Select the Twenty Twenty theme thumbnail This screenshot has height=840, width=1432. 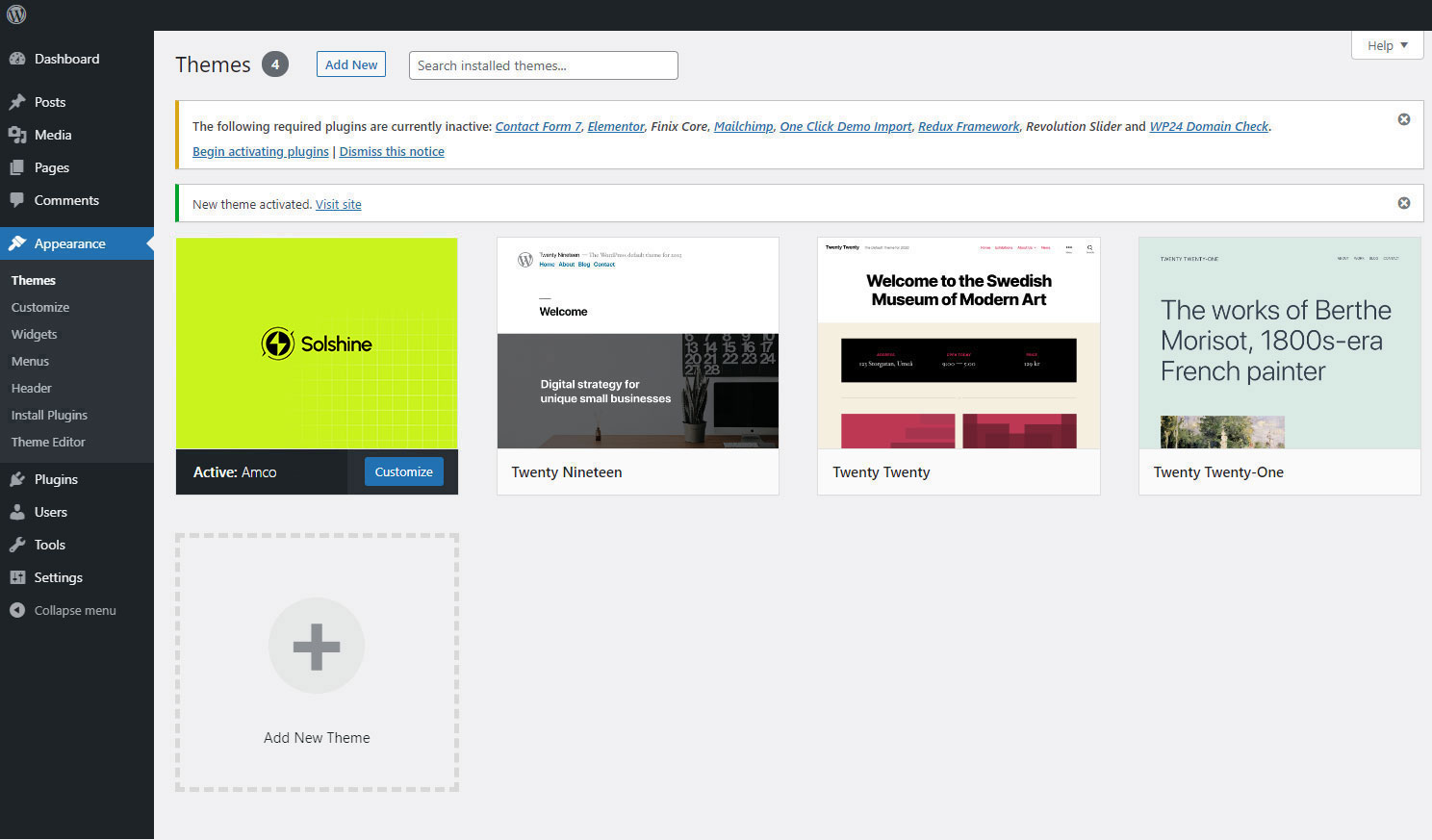click(x=958, y=343)
